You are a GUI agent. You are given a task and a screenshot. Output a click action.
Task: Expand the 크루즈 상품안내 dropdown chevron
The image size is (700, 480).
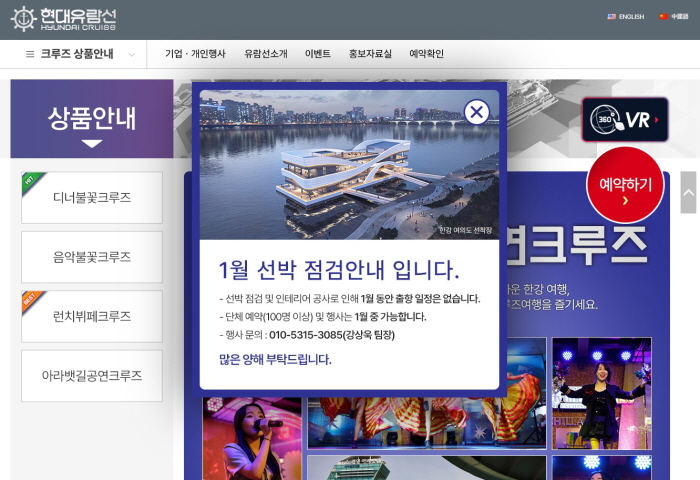point(131,54)
